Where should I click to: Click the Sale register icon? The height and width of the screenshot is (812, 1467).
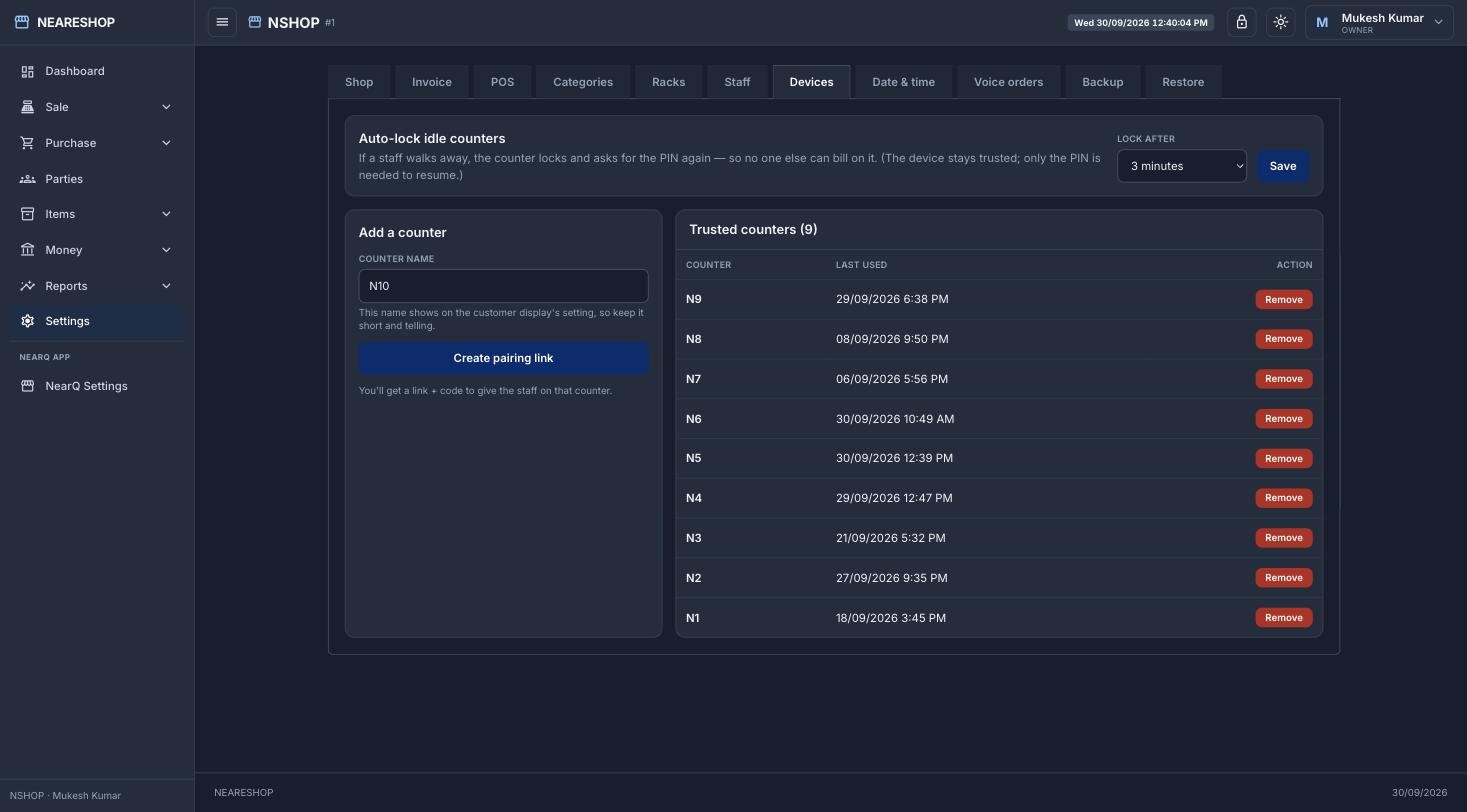tap(28, 107)
